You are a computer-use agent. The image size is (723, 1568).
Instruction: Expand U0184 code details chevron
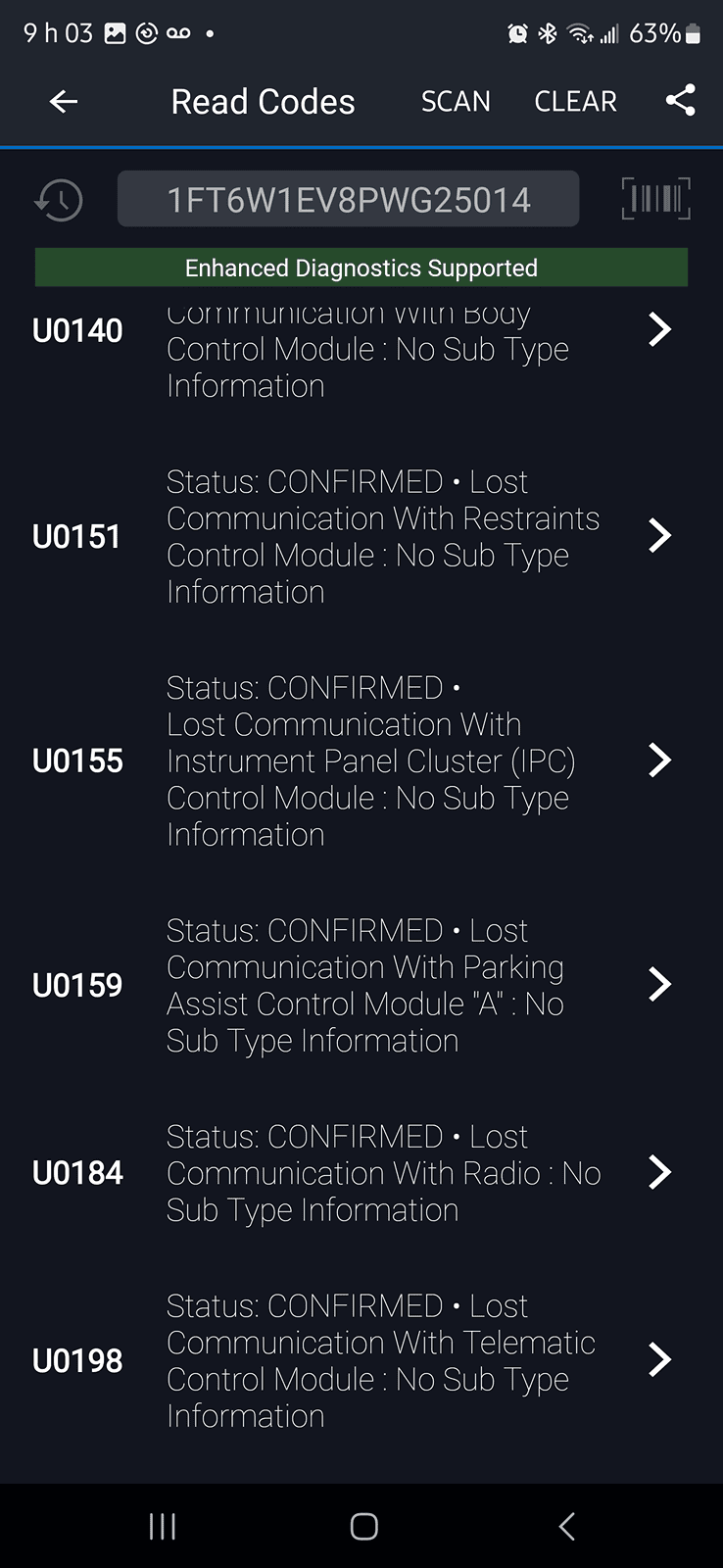[x=659, y=1172]
